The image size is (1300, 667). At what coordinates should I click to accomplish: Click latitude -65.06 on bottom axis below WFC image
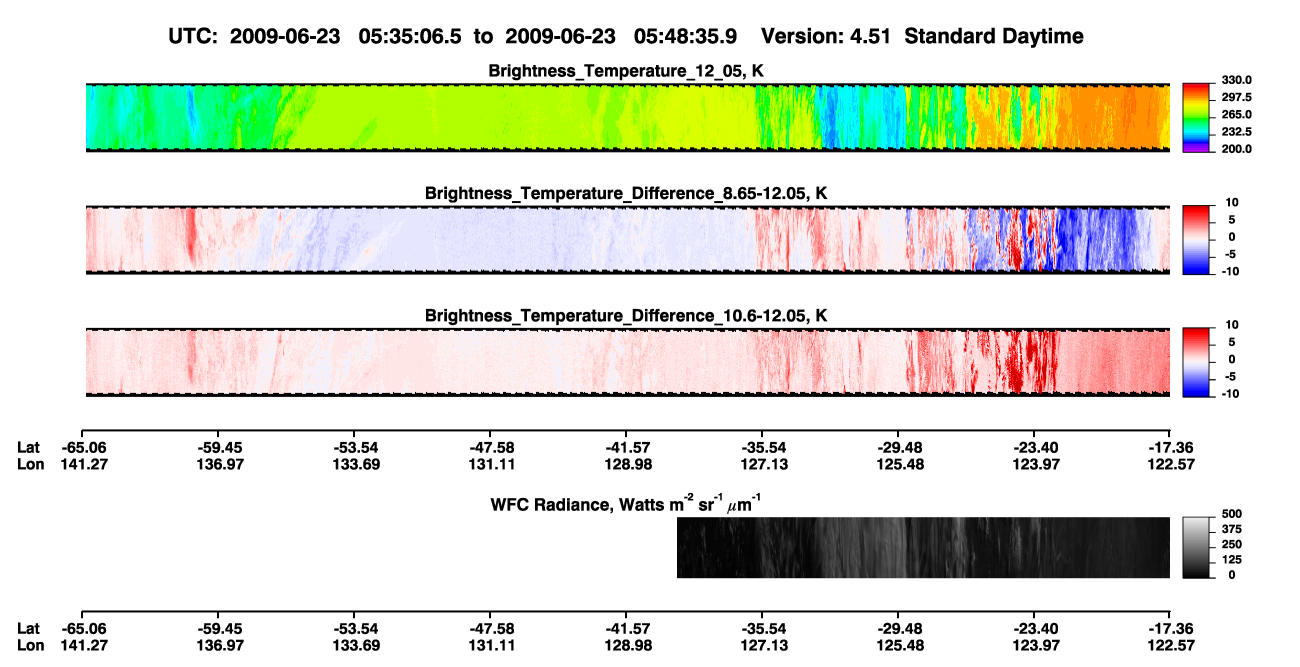(x=84, y=628)
